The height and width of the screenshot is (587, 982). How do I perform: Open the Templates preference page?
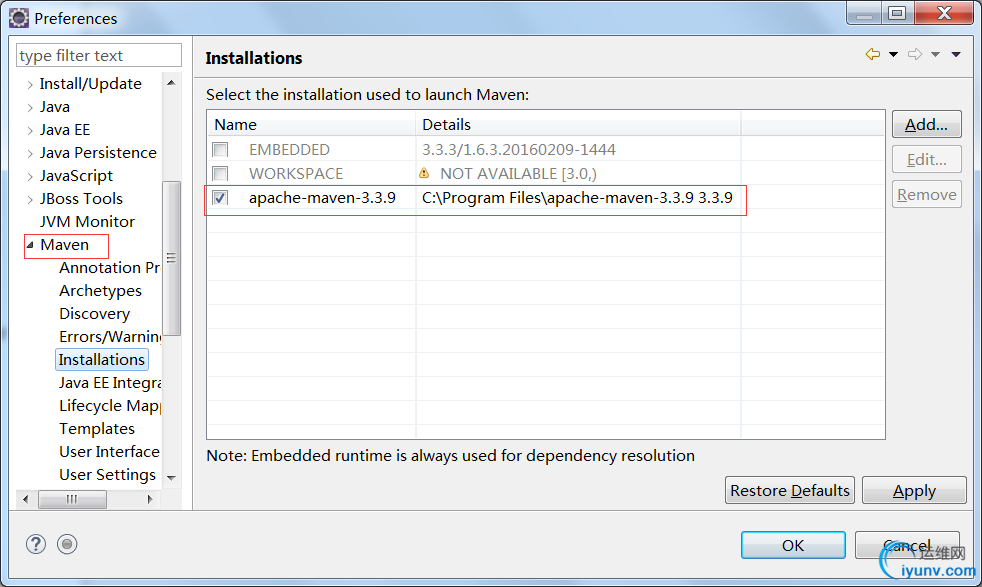pos(97,429)
